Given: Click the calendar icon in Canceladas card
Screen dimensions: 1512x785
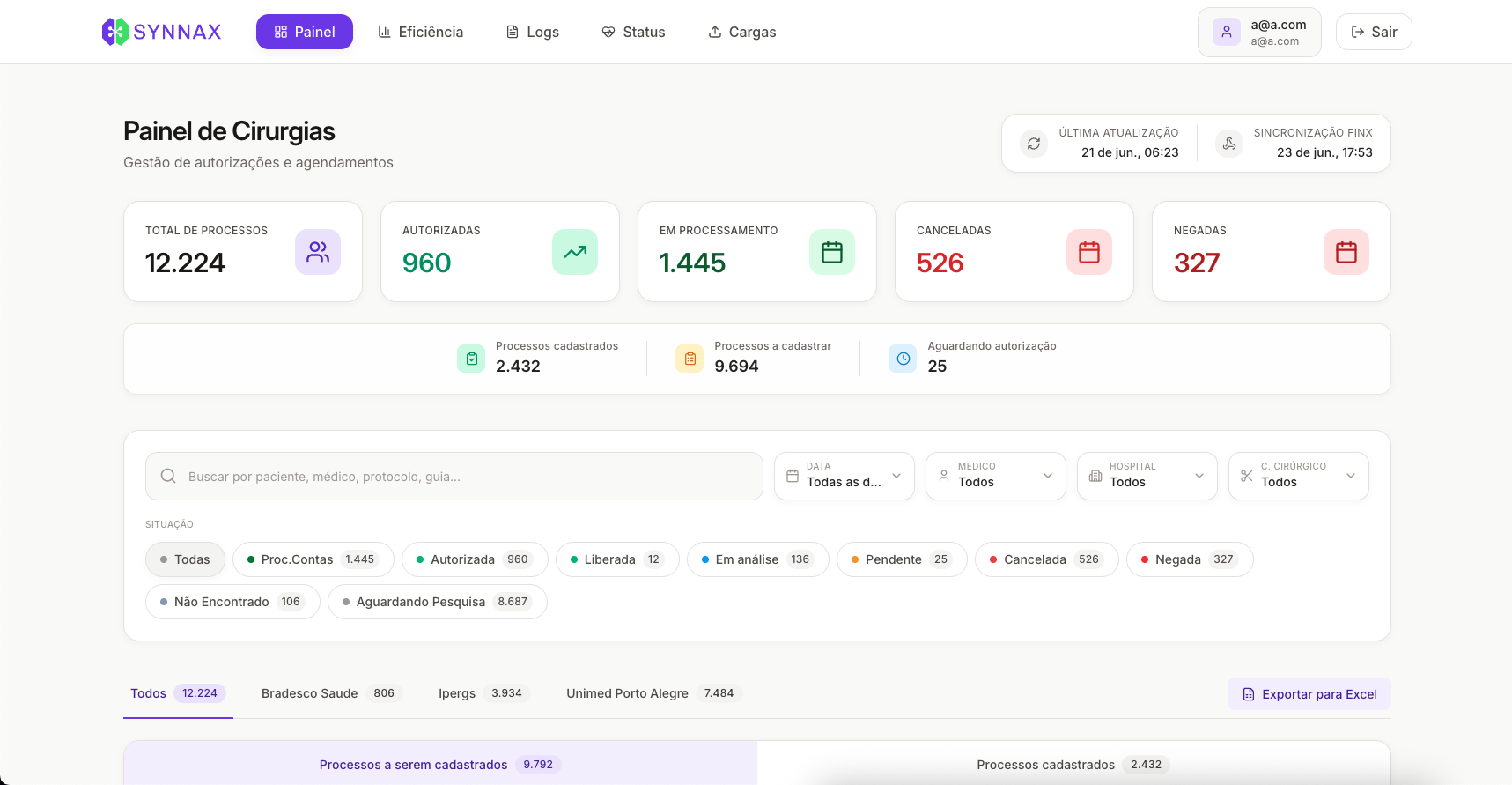Looking at the screenshot, I should click(1089, 252).
